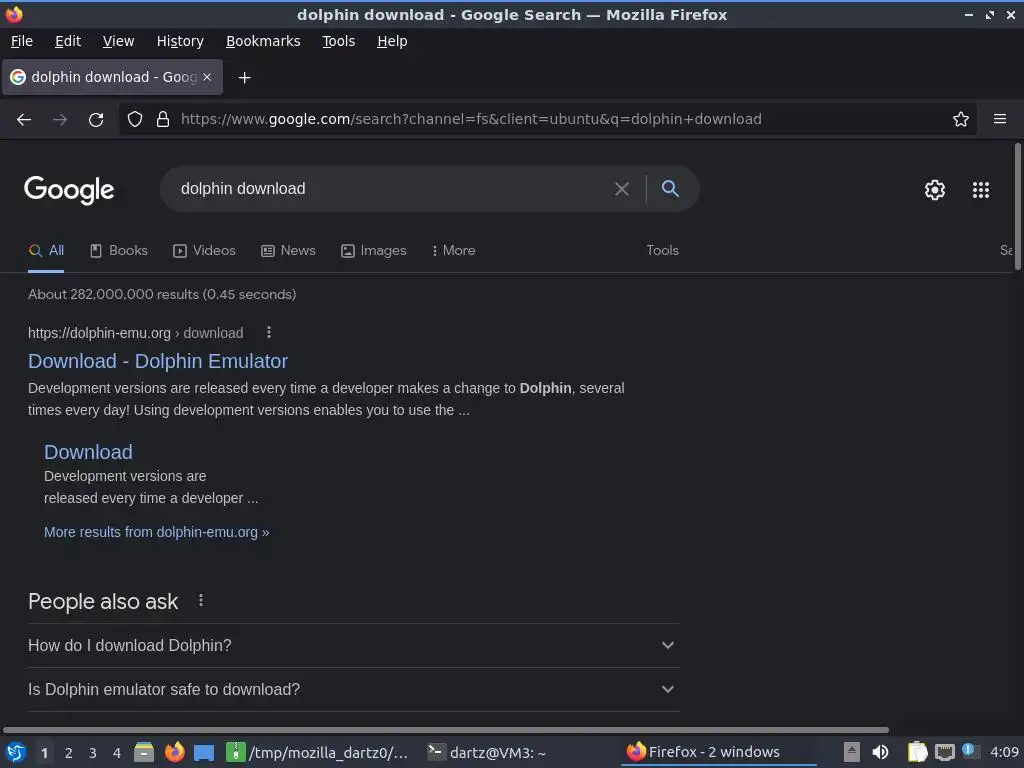
Task: Open the Edit menu
Action: [x=68, y=41]
